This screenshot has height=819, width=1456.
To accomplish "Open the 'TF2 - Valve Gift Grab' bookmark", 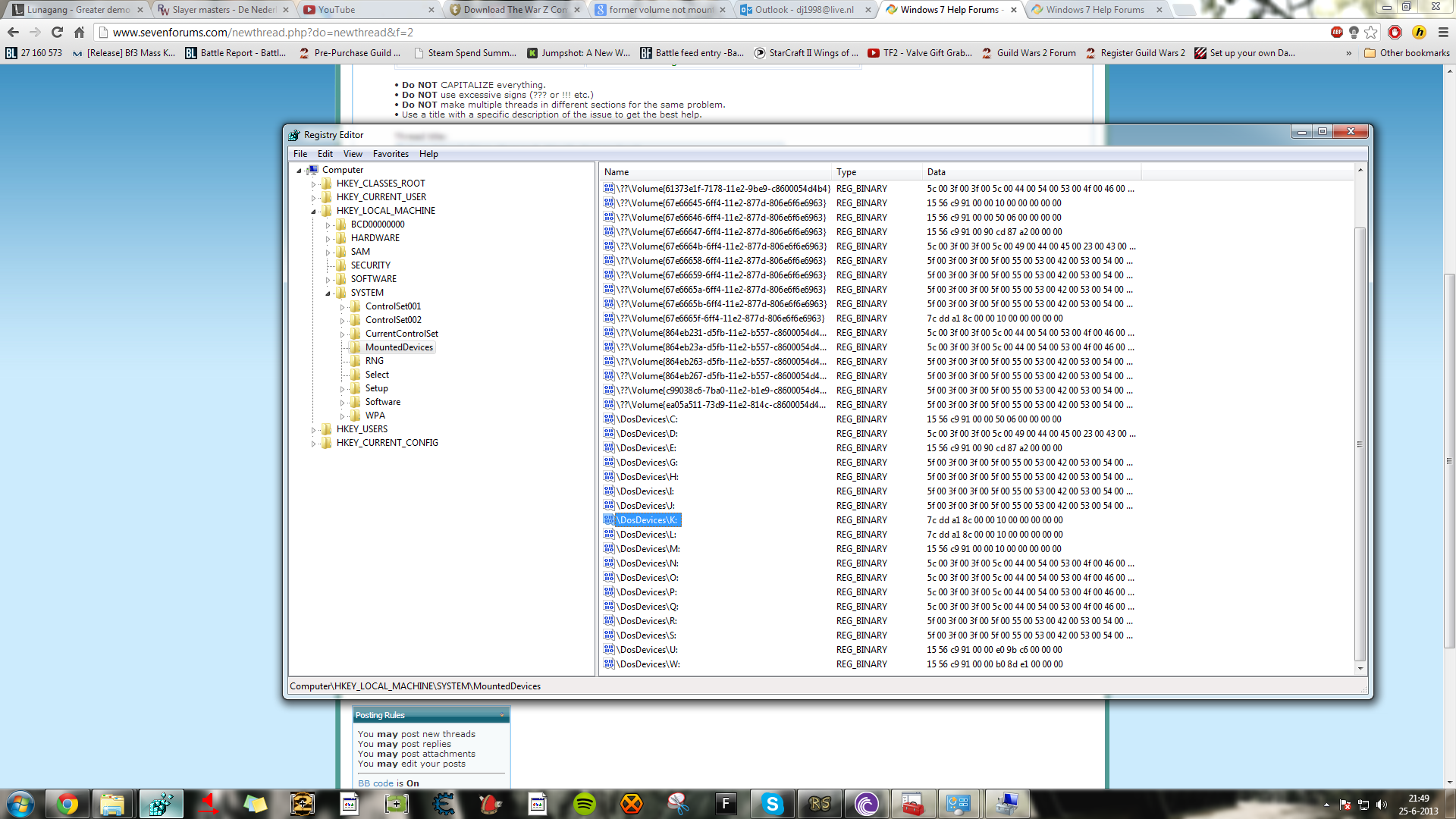I will (x=920, y=53).
